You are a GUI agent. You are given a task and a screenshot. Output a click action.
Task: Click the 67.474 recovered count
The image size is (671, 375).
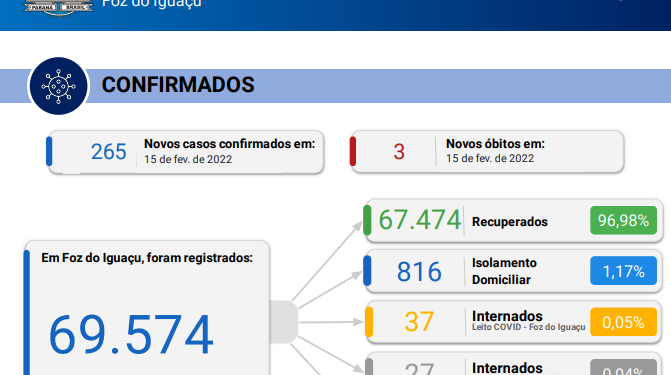(419, 220)
